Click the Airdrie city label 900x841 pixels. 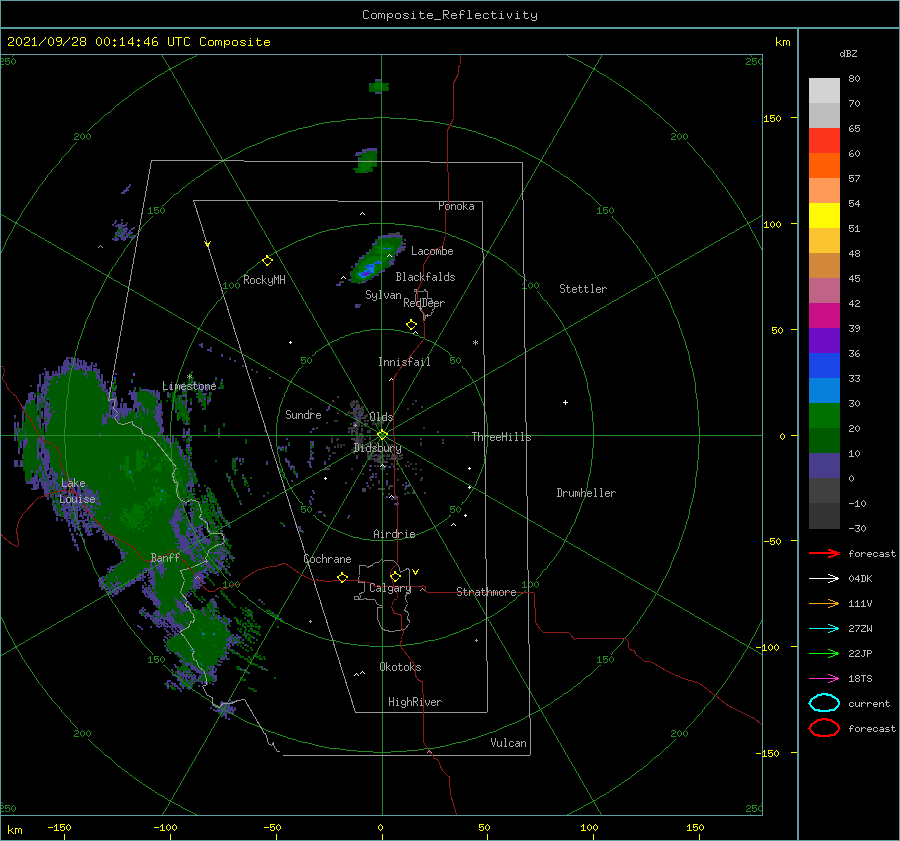coord(394,534)
